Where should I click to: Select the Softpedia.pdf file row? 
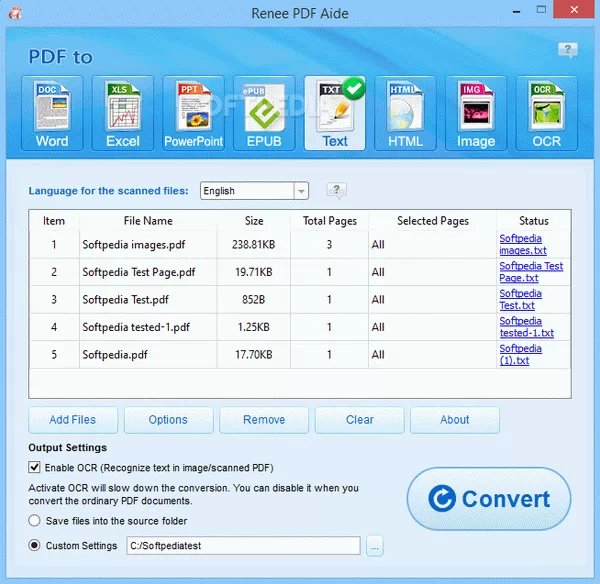(x=300, y=355)
